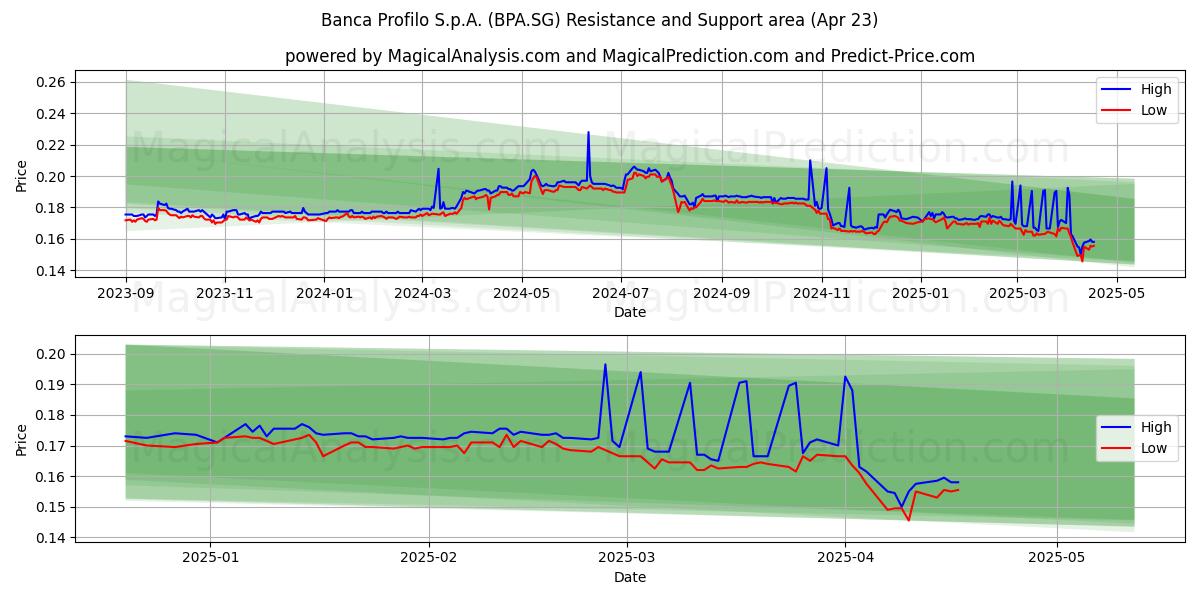The height and width of the screenshot is (600, 1200).
Task: Click the bottom chart's '2025-05' date label
Action: 1057,560
